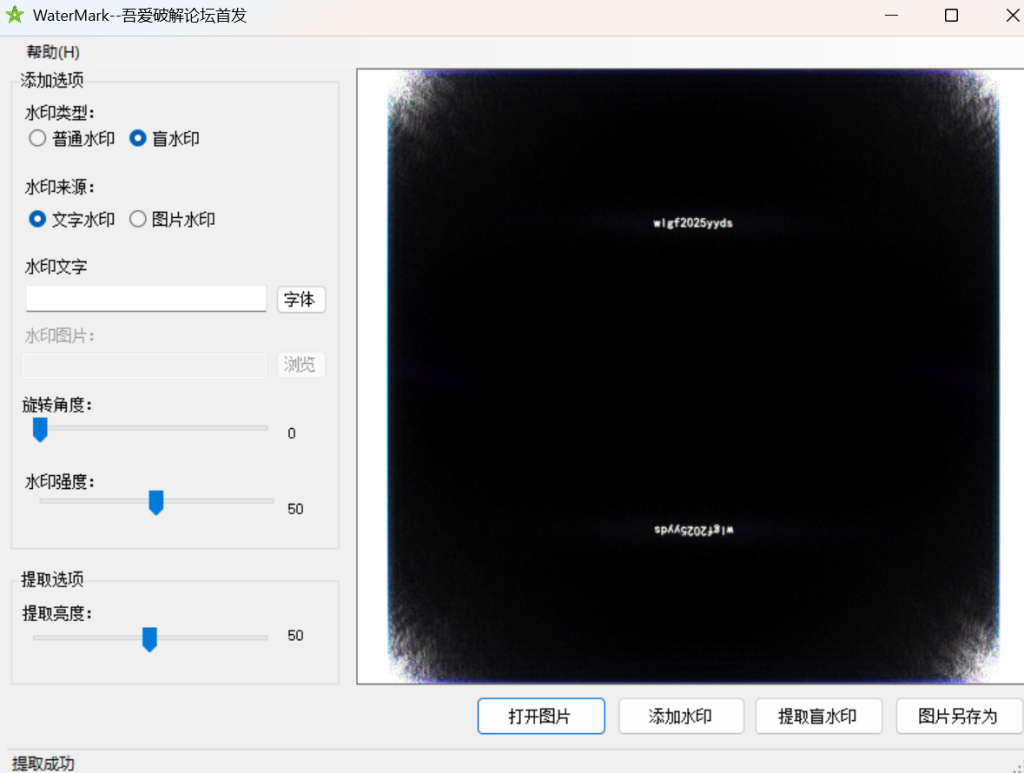Viewport: 1024px width, 773px height.
Task: Click the 提取盲水印 button
Action: tap(818, 716)
